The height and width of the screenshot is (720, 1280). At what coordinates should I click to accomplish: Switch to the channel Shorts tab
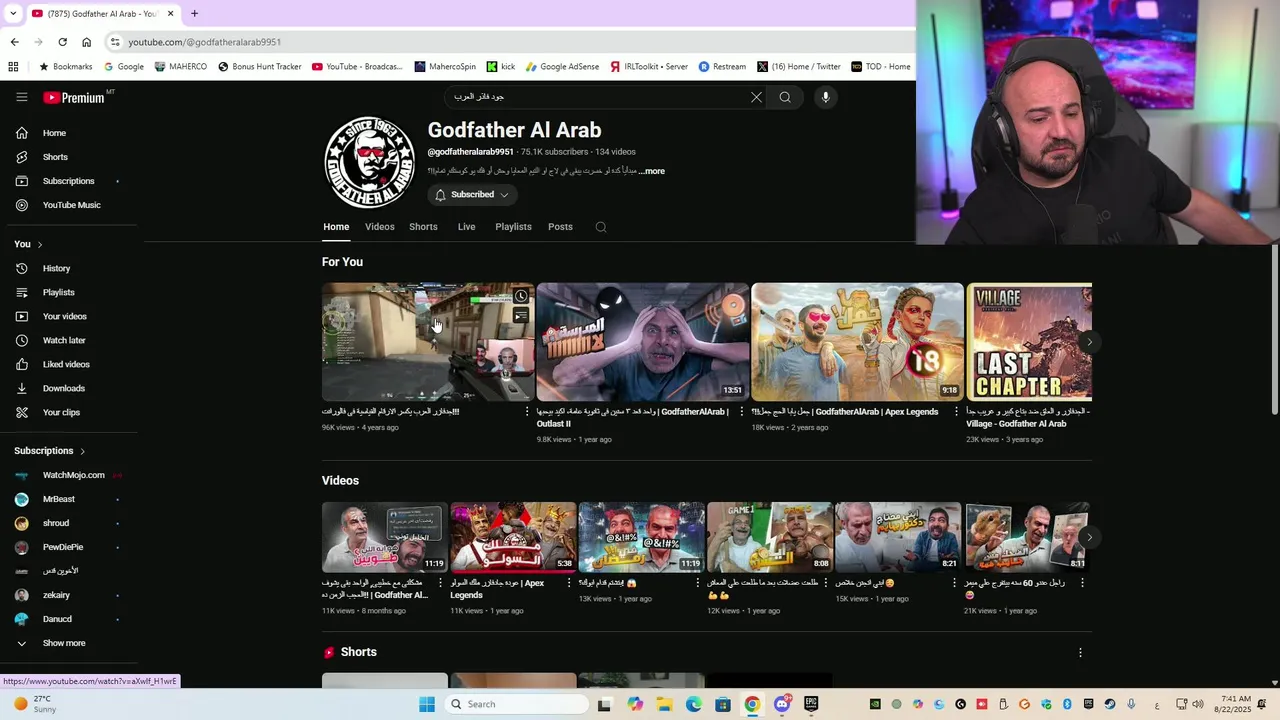(423, 227)
